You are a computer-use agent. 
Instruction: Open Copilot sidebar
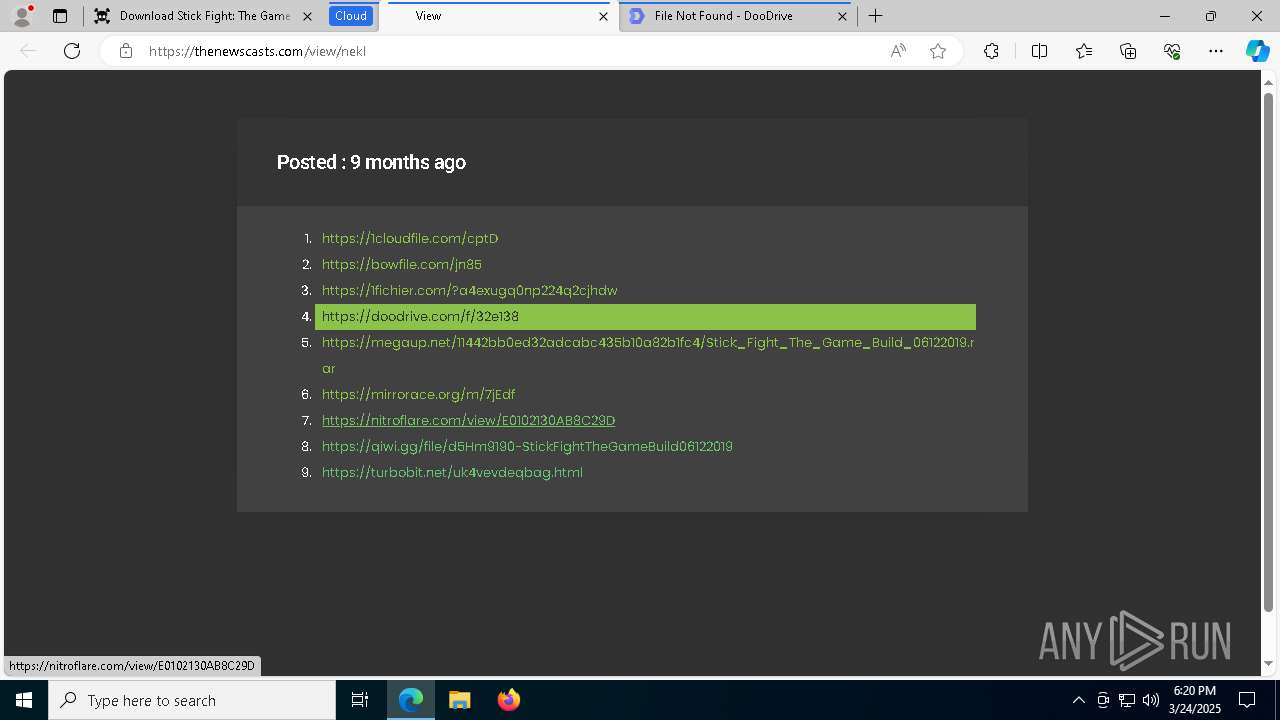point(1257,51)
